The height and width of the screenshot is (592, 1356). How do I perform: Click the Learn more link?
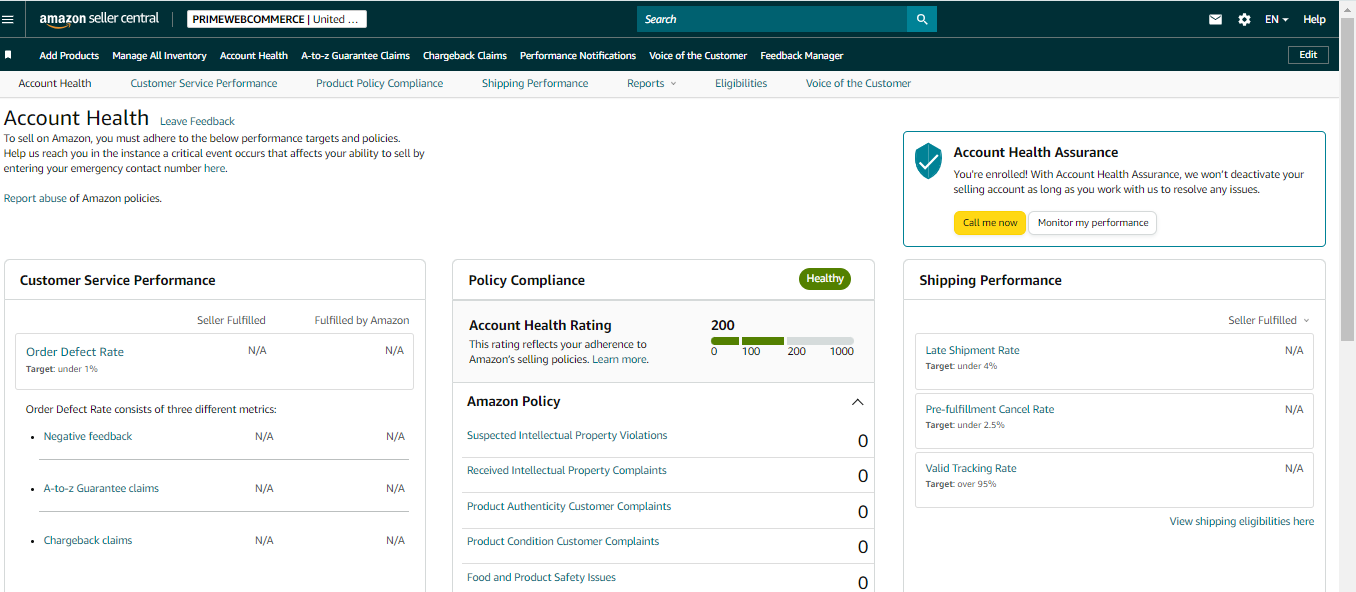619,359
